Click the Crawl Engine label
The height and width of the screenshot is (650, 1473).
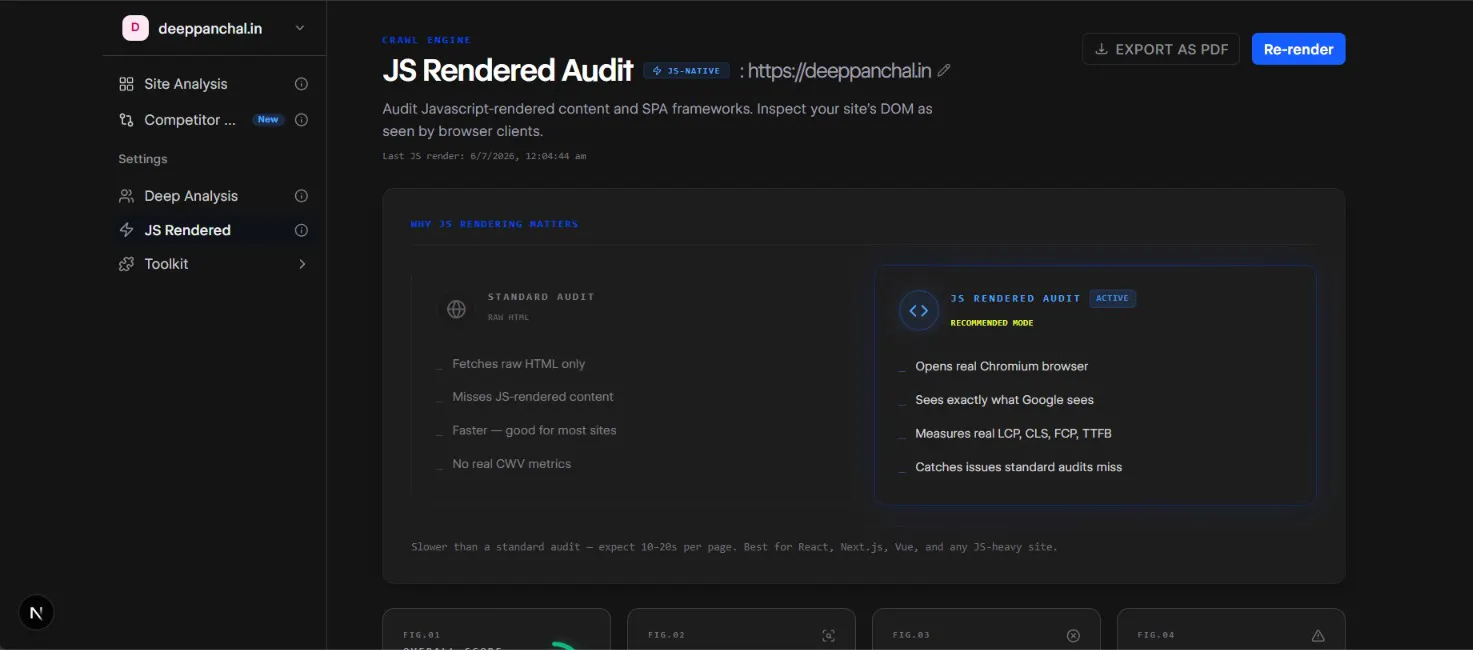point(427,40)
